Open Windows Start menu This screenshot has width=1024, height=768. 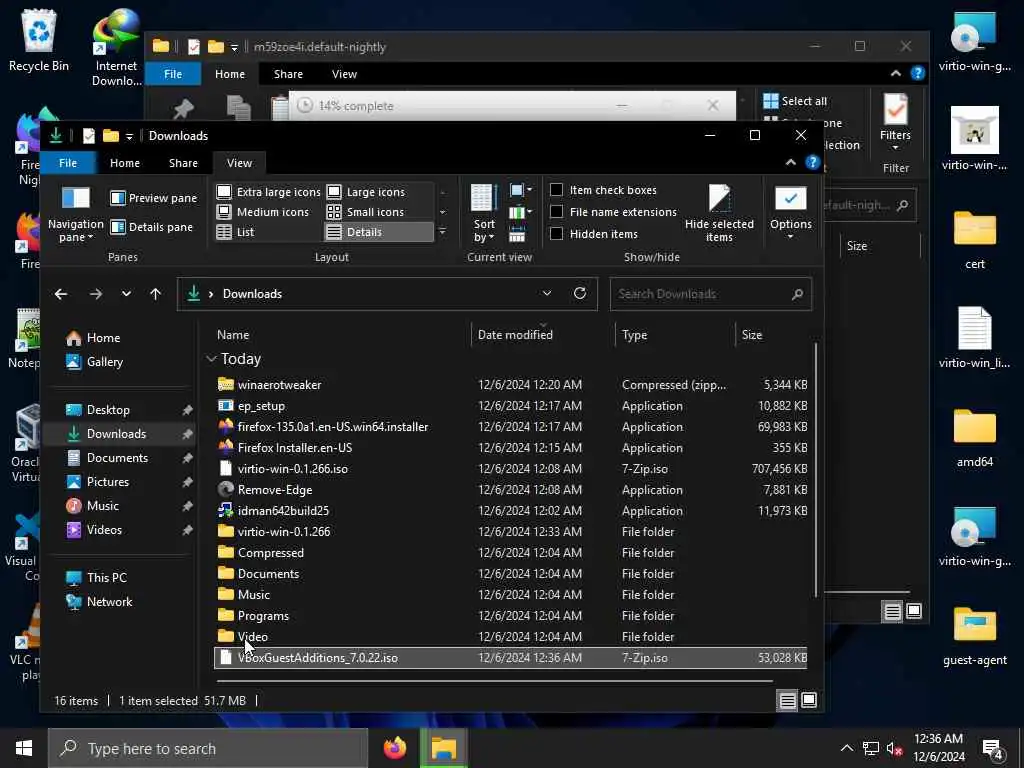tap(24, 748)
